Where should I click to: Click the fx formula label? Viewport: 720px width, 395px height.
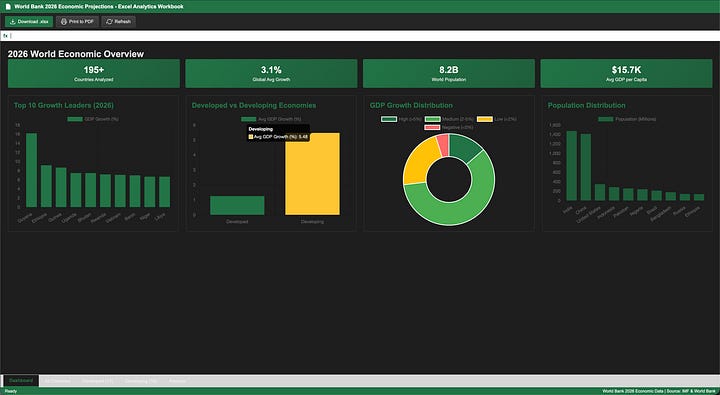coord(6,36)
